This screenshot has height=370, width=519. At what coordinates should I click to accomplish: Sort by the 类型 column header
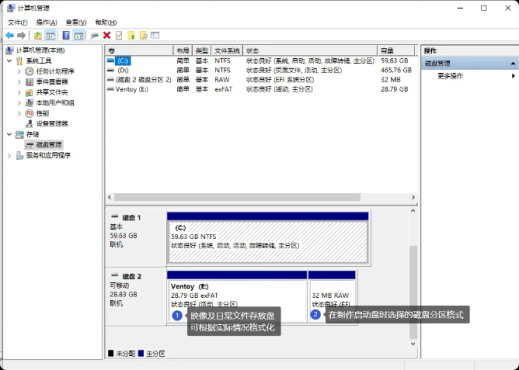(202, 51)
